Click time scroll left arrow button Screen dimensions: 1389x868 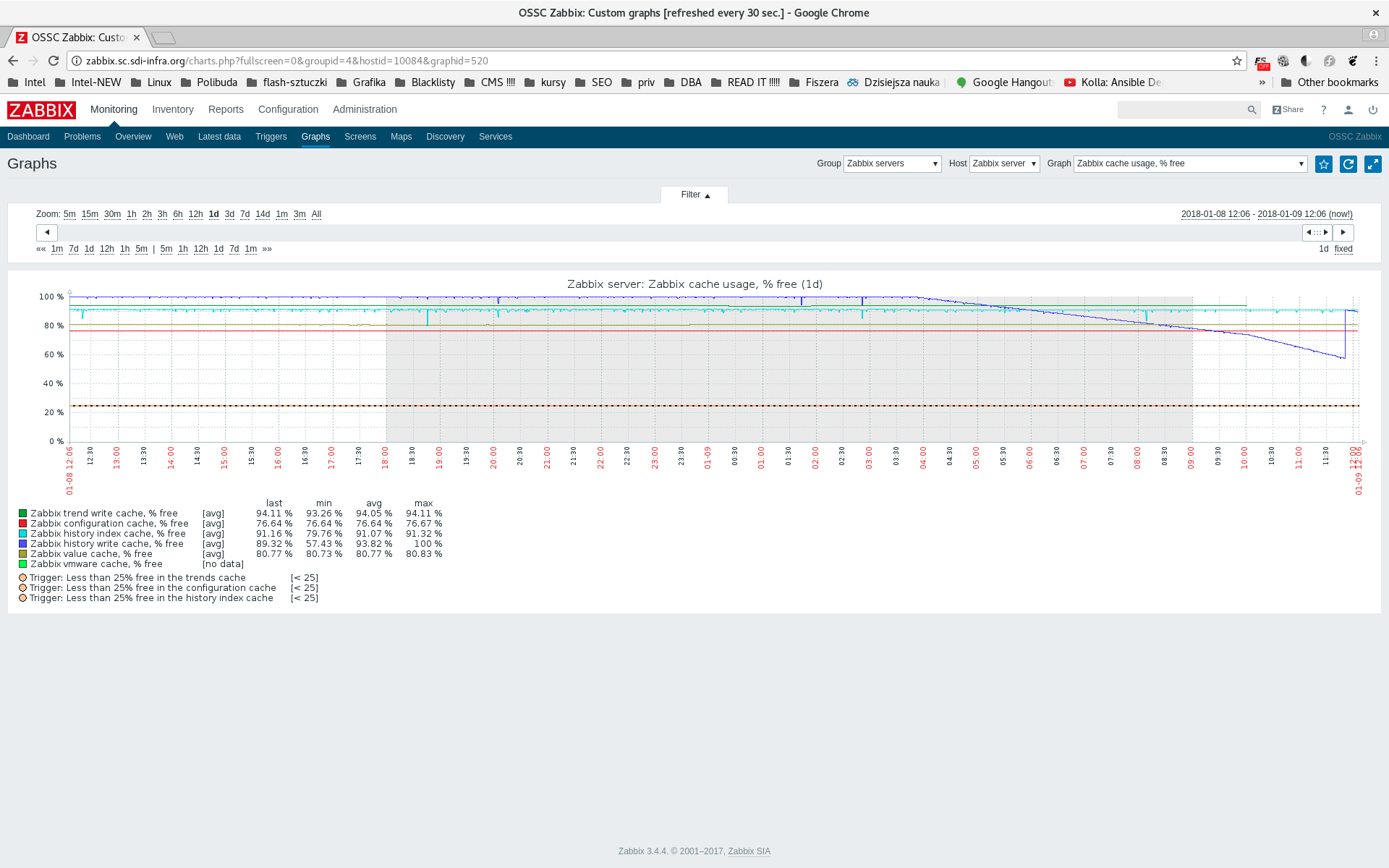pos(47,232)
